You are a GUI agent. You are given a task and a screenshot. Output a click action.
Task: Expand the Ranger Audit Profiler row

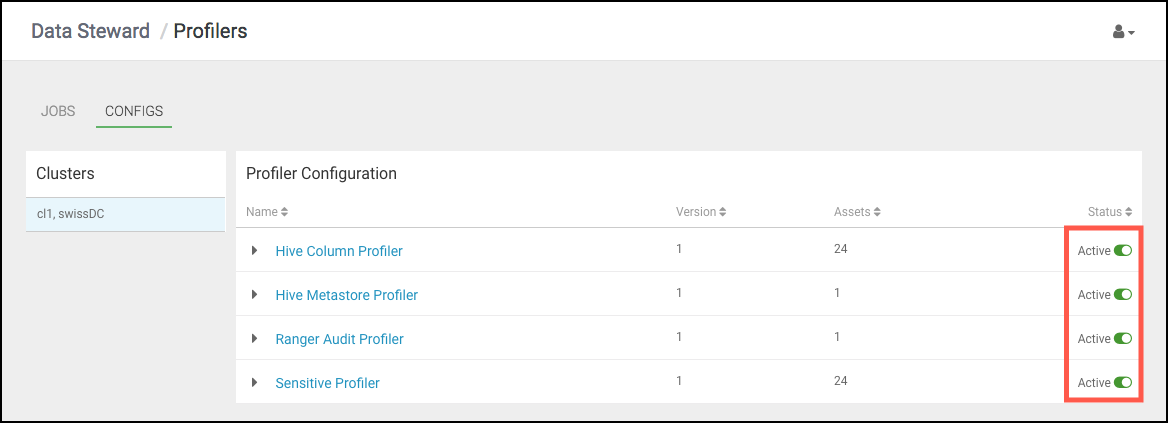point(255,339)
